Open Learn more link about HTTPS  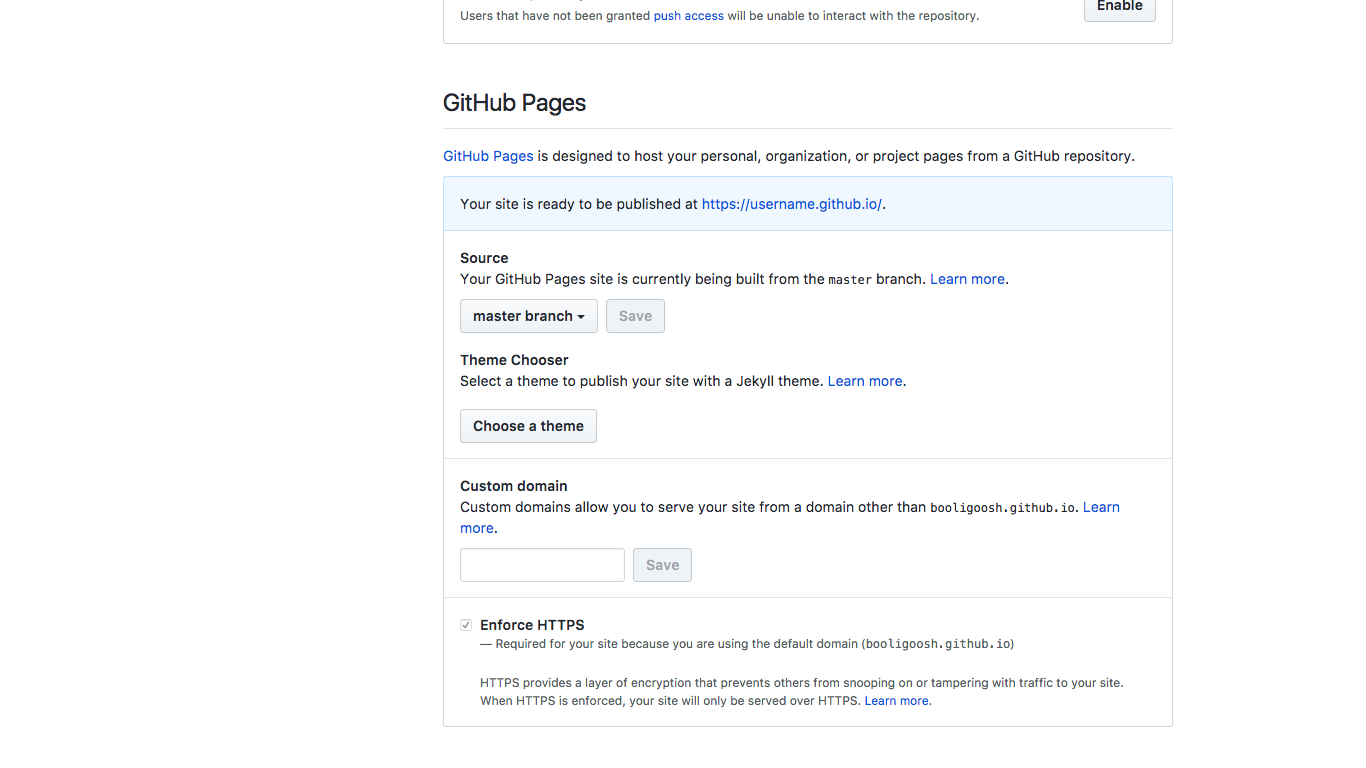click(896, 701)
